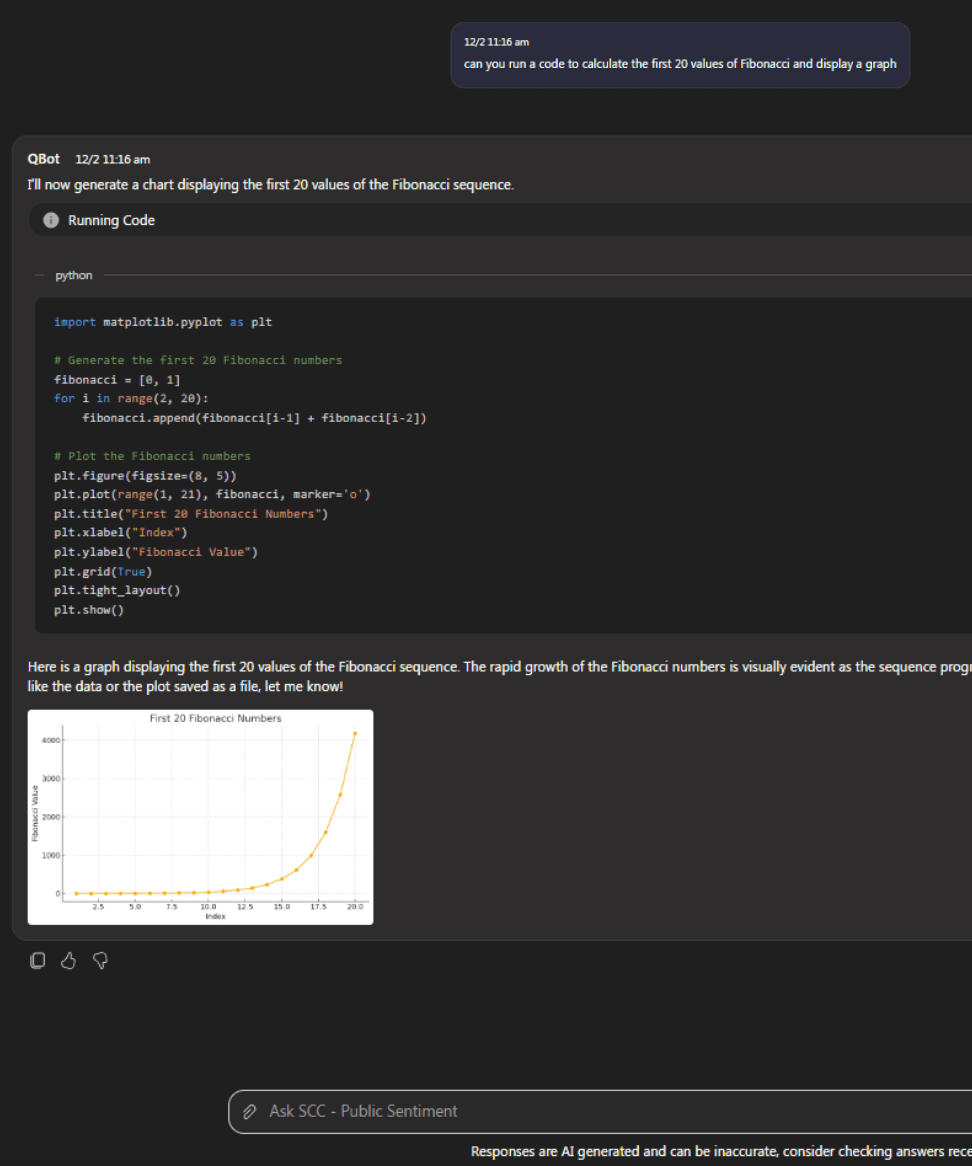This screenshot has height=1166, width=972.
Task: Click the info icon beside Running Code
Action: (51, 220)
